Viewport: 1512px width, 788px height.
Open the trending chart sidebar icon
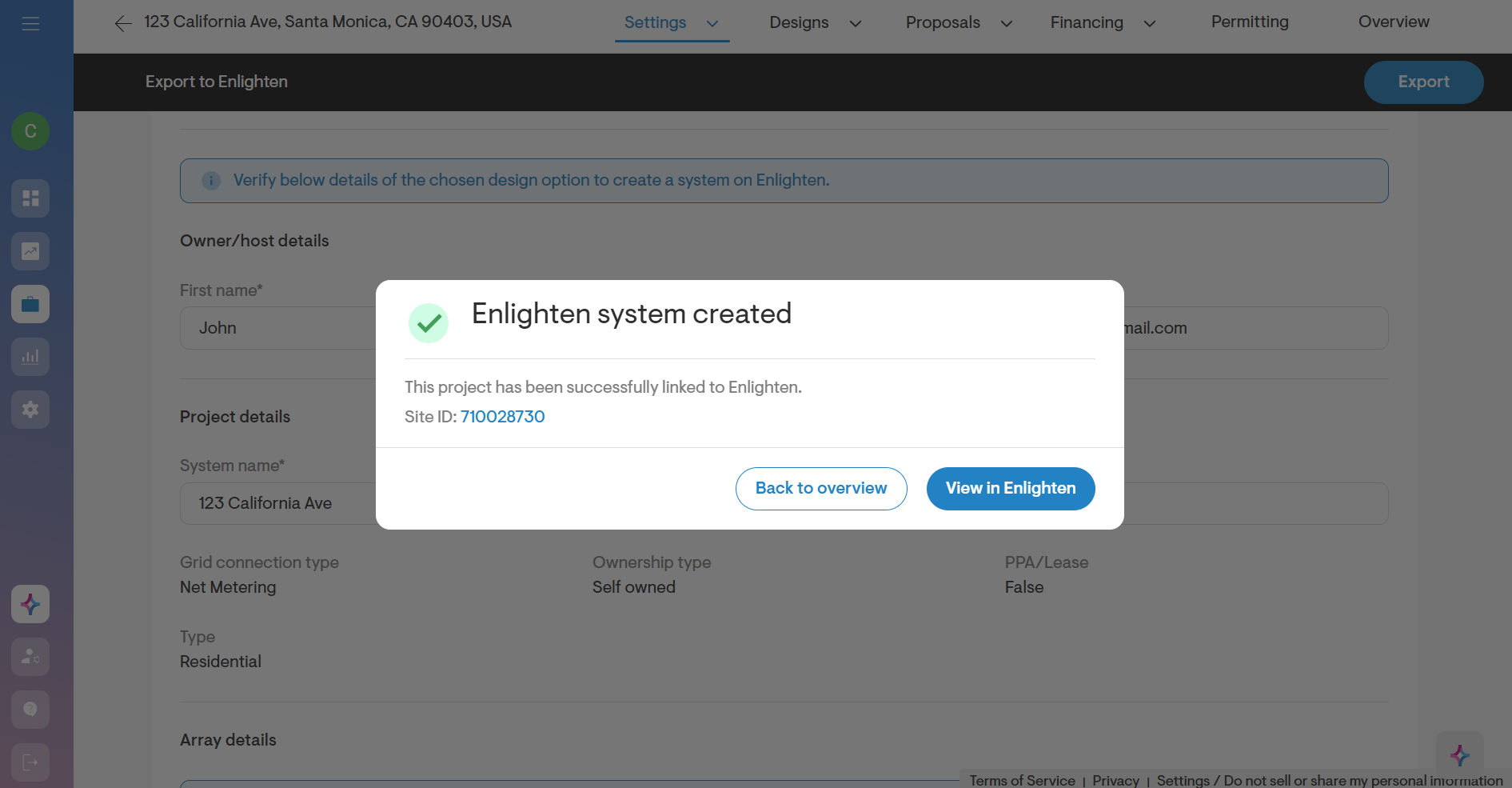(x=30, y=251)
